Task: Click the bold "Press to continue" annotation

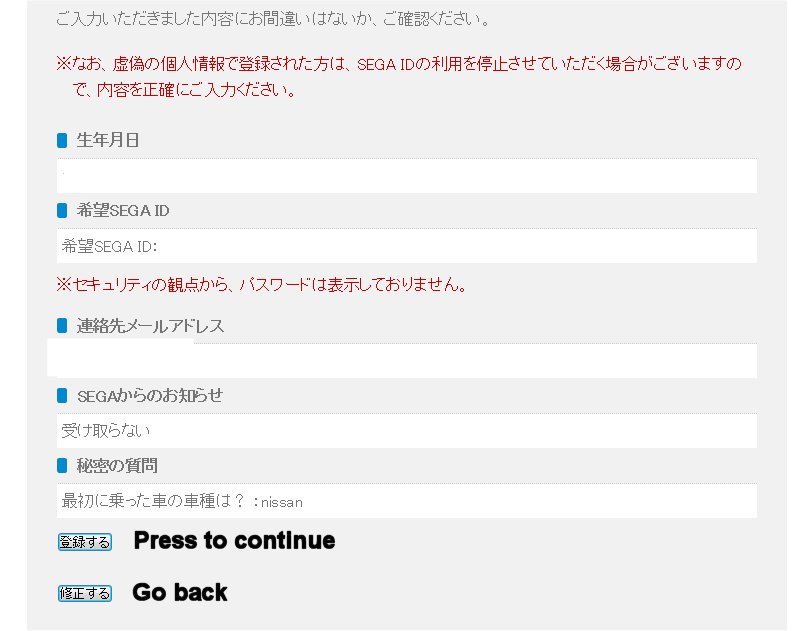Action: coord(234,541)
